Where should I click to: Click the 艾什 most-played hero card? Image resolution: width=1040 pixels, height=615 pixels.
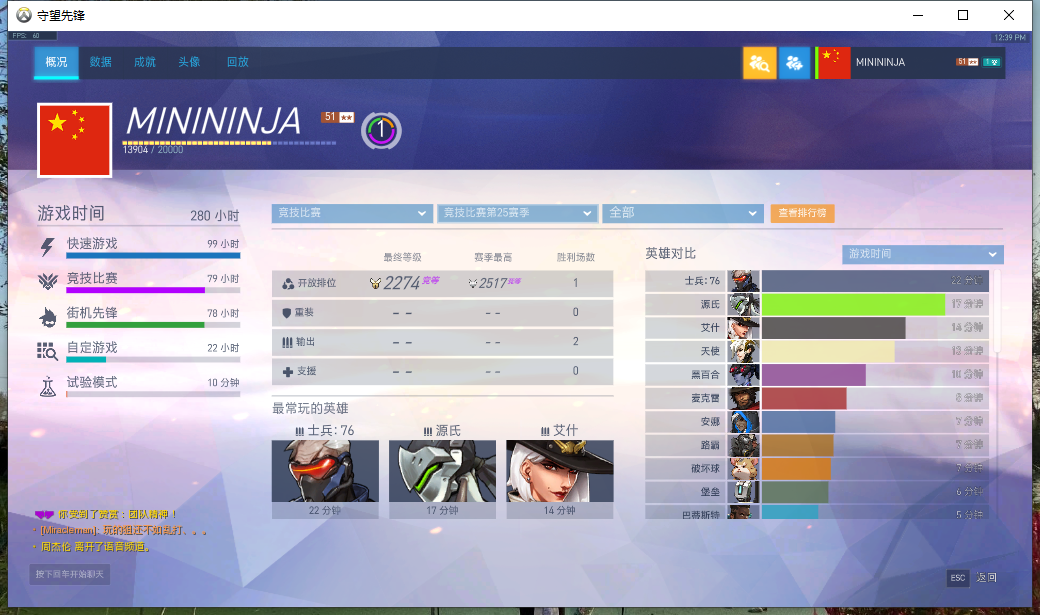tap(560, 479)
